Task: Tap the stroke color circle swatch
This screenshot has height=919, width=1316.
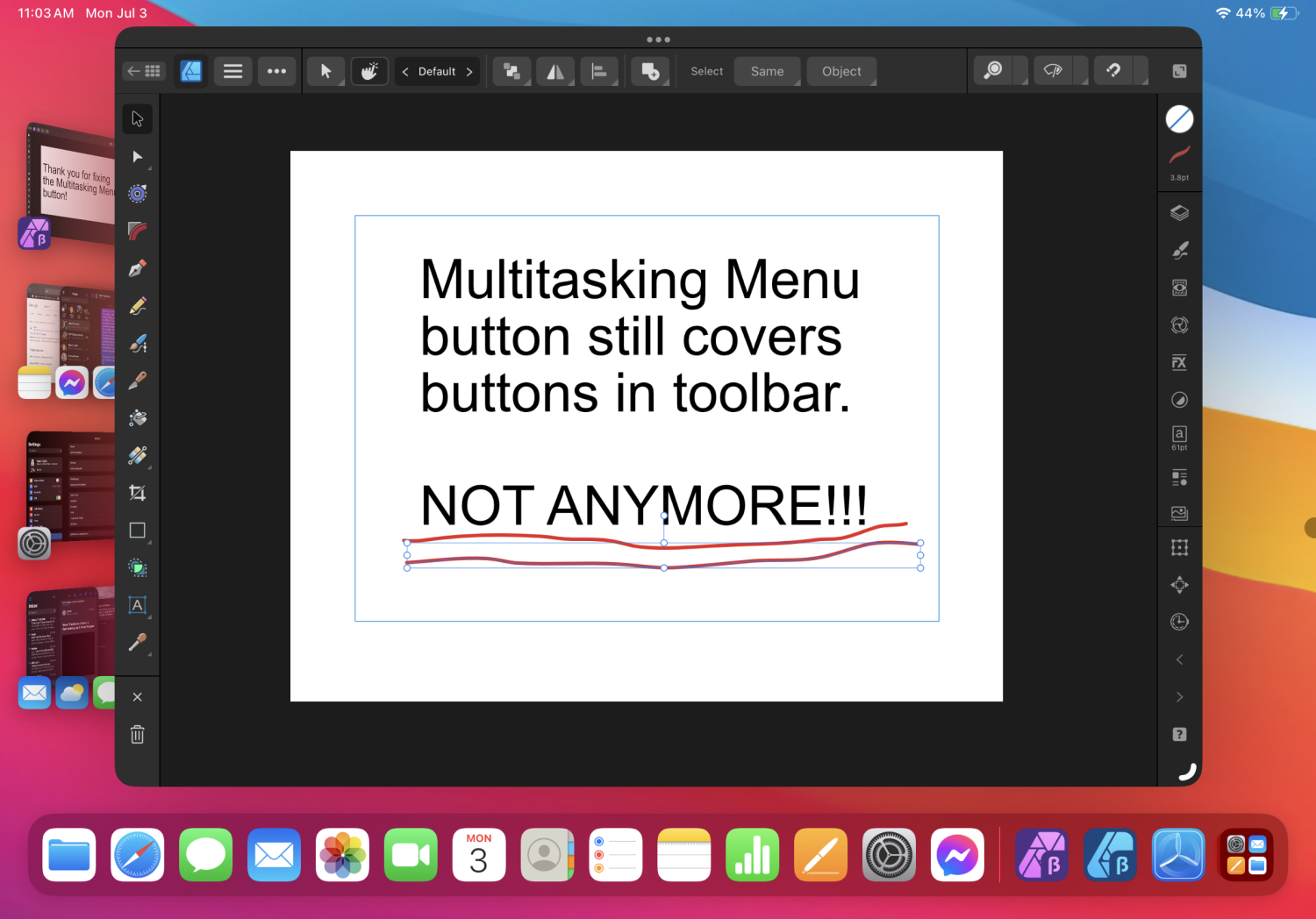Action: 1179,118
